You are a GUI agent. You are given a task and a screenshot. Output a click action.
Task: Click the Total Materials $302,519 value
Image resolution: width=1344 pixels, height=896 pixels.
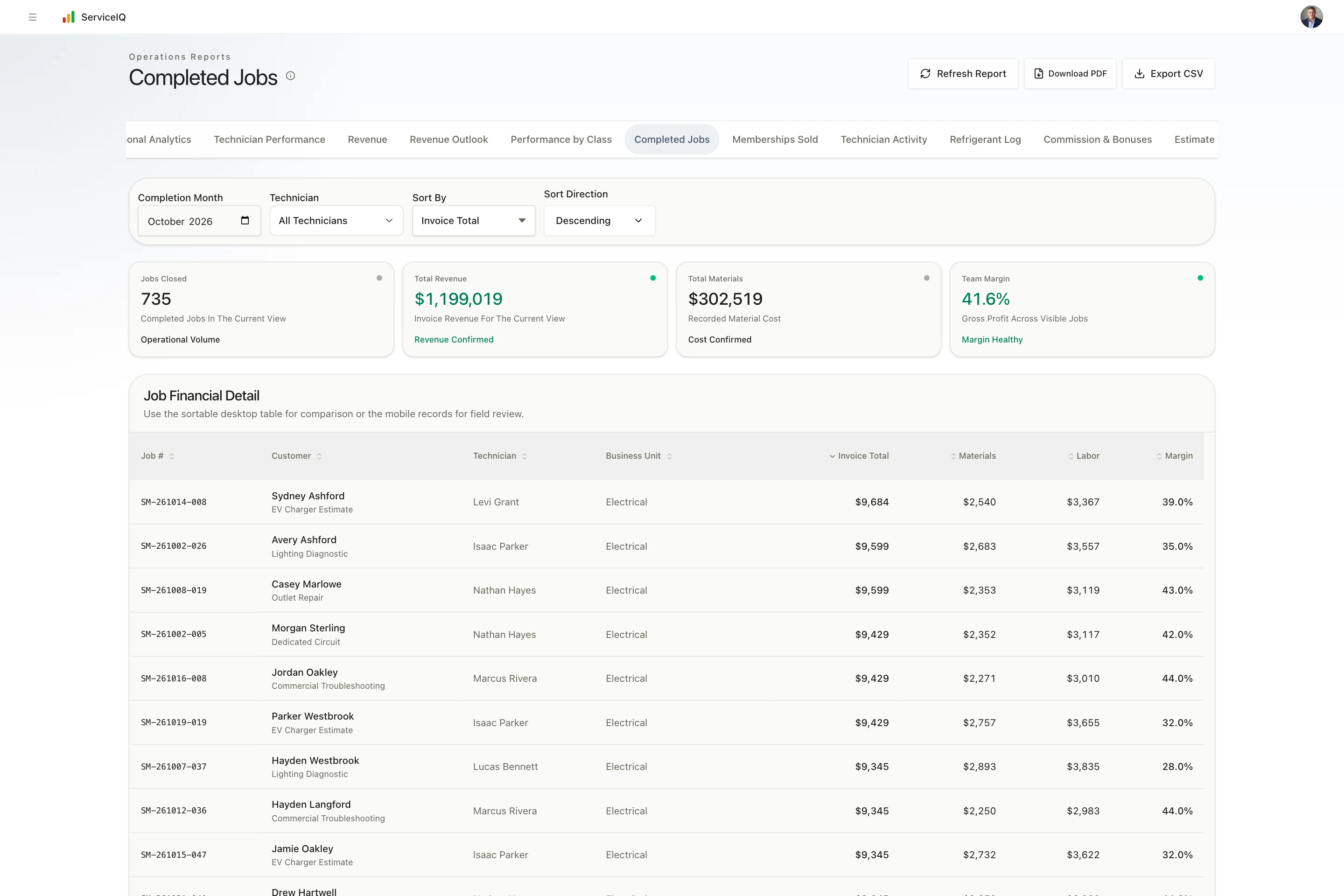point(725,299)
